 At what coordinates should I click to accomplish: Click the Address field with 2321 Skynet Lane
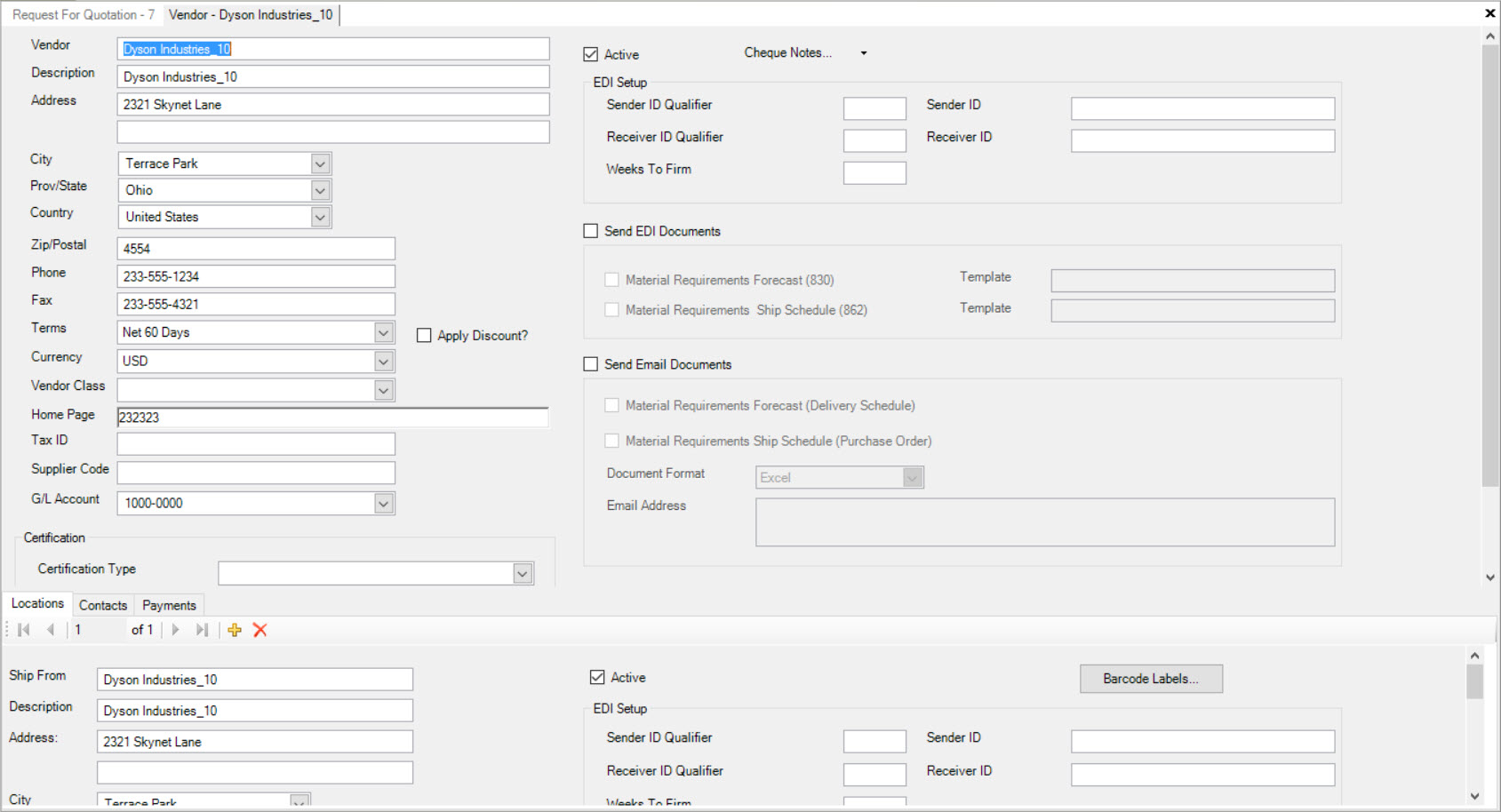[x=333, y=104]
